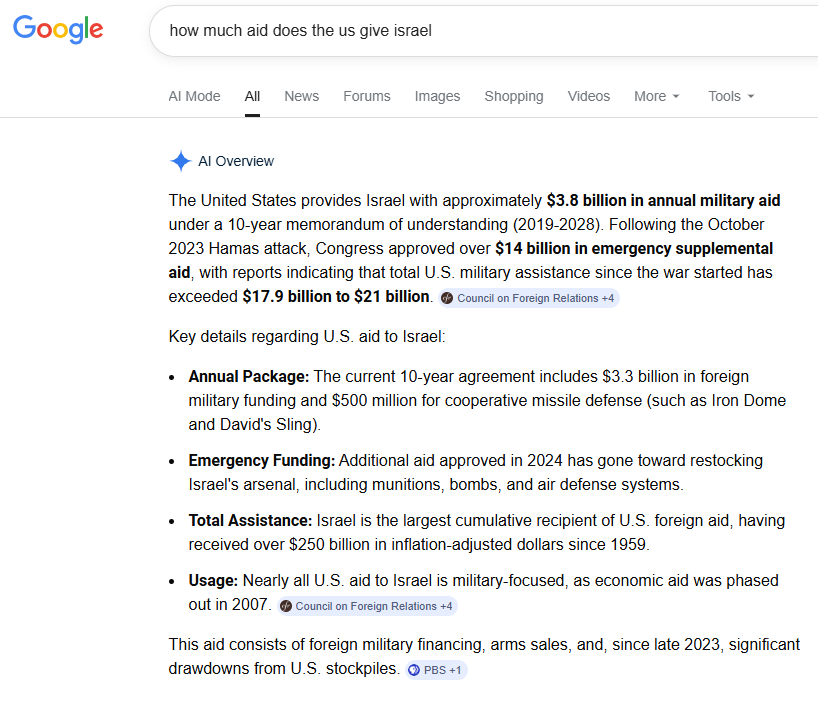Click the PBS source icon
The image size is (818, 711).
click(x=414, y=670)
